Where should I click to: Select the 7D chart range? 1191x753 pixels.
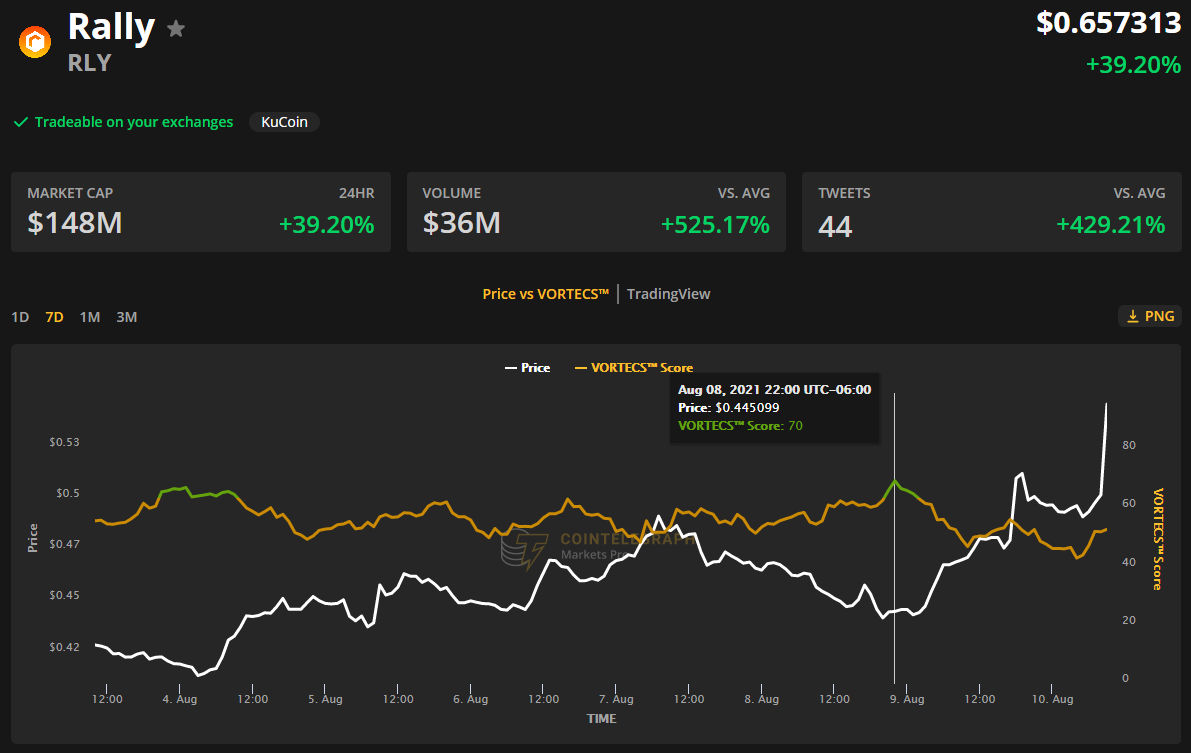(54, 317)
